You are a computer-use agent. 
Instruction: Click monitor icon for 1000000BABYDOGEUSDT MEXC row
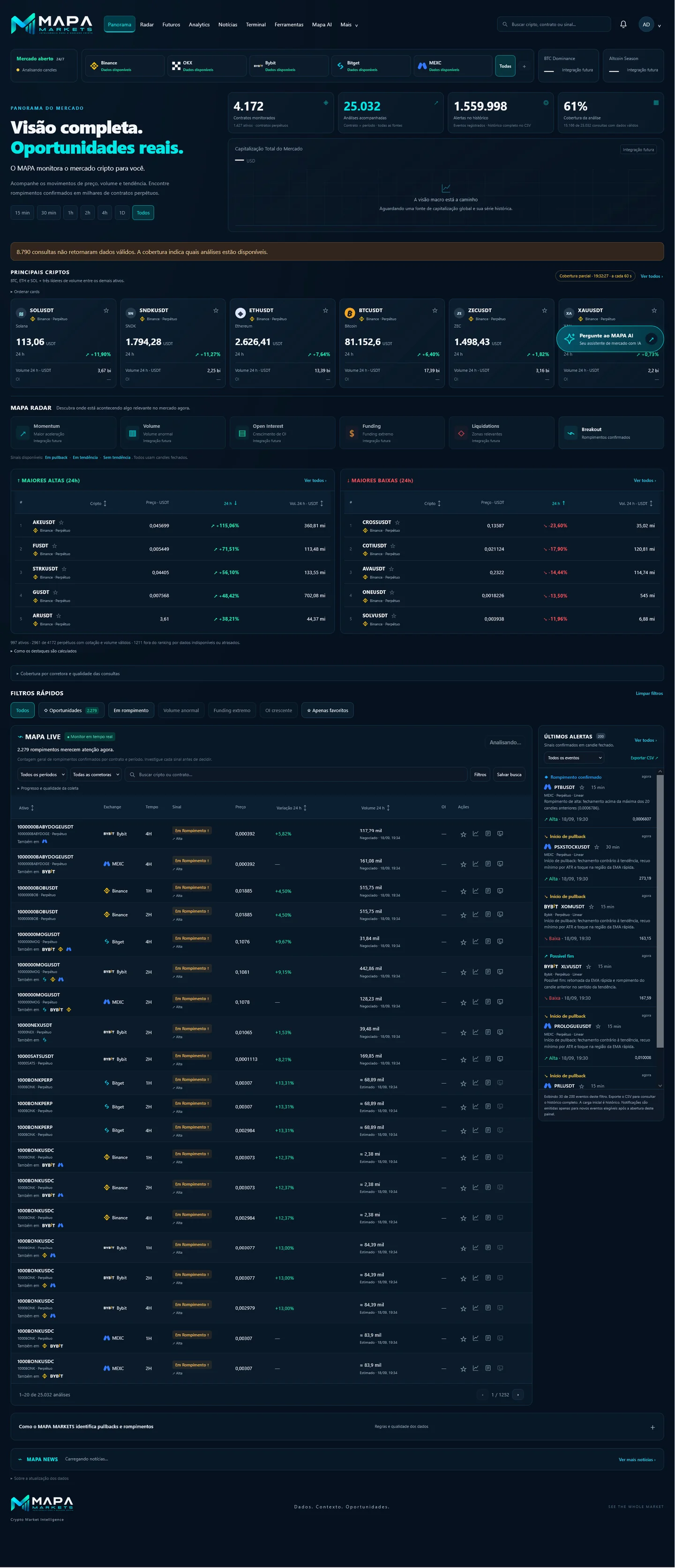pos(500,864)
